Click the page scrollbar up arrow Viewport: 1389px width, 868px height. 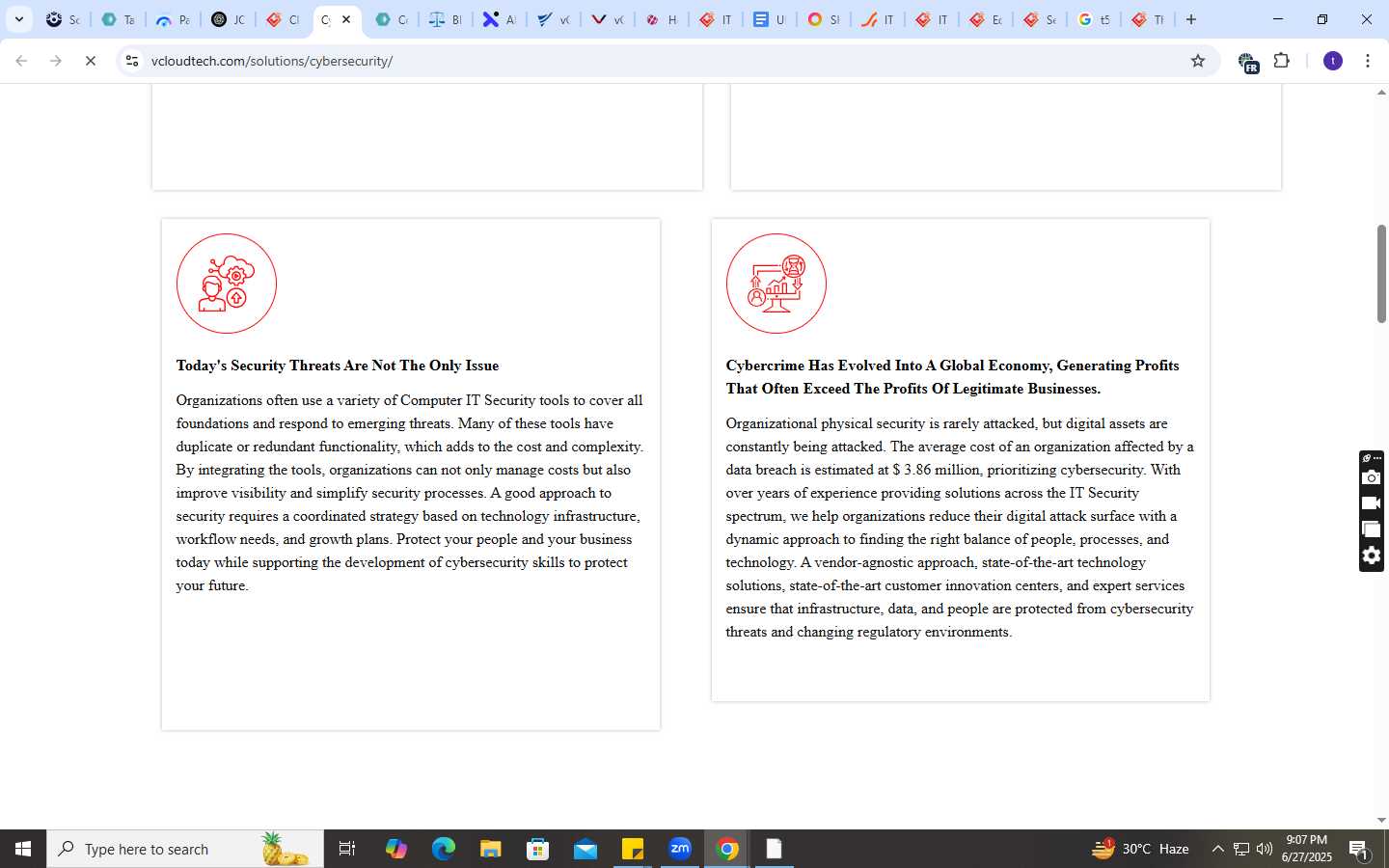pos(1381,94)
